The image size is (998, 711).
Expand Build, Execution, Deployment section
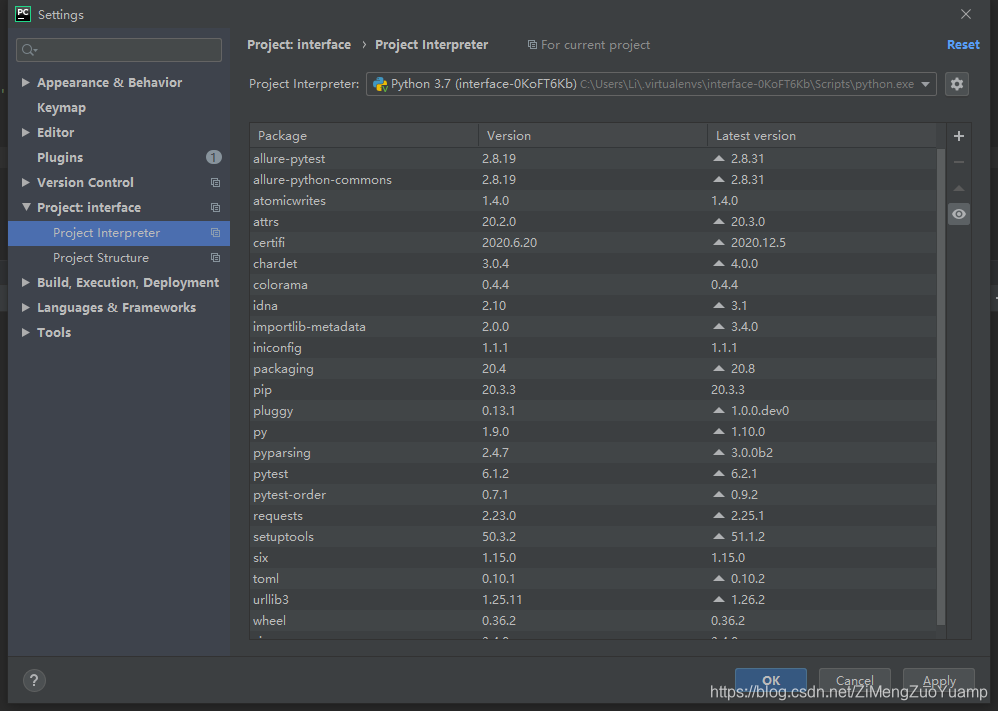(25, 282)
